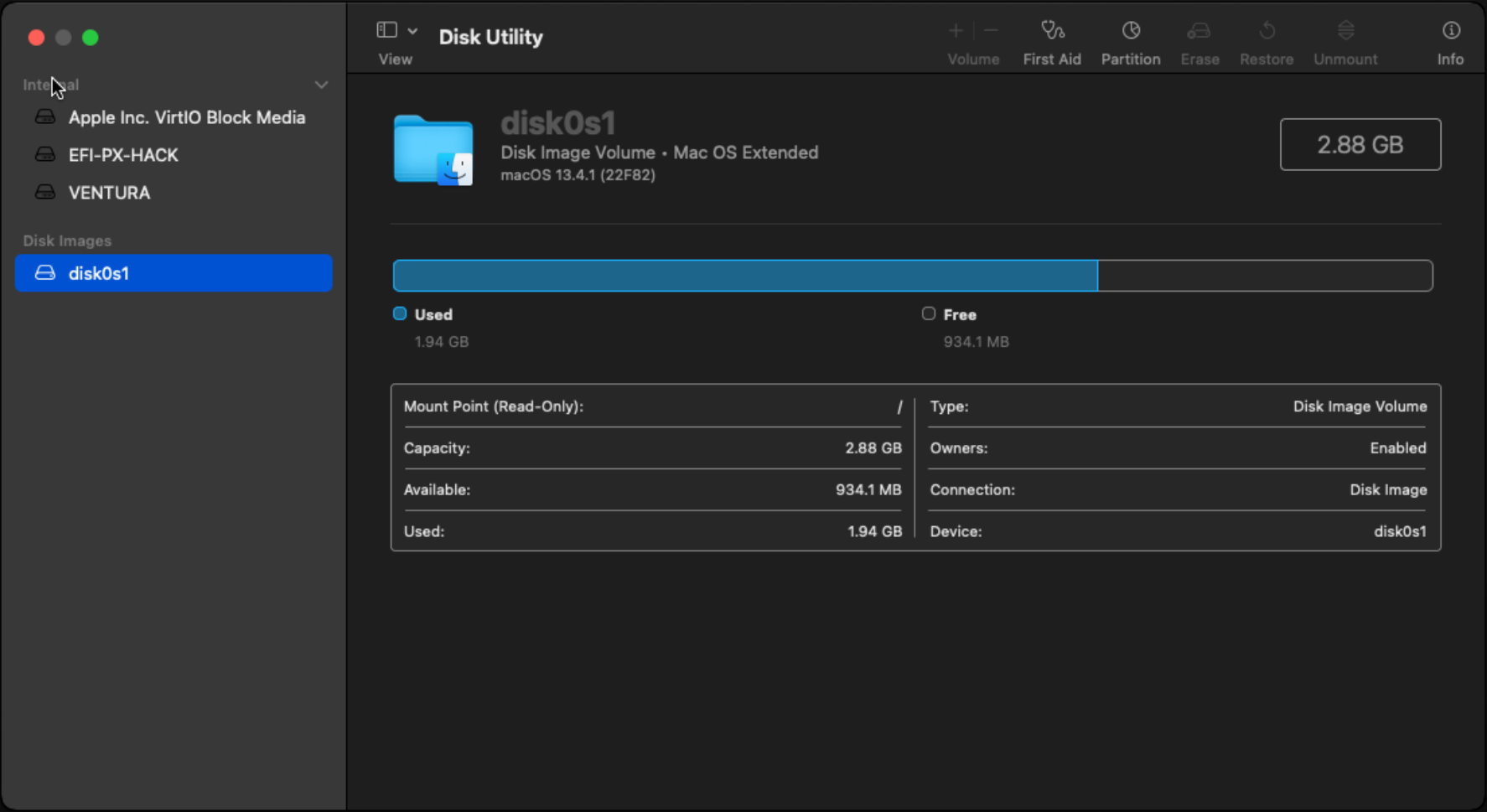Click the Mount Point (Read-Only) row
The image size is (1487, 812).
point(653,406)
